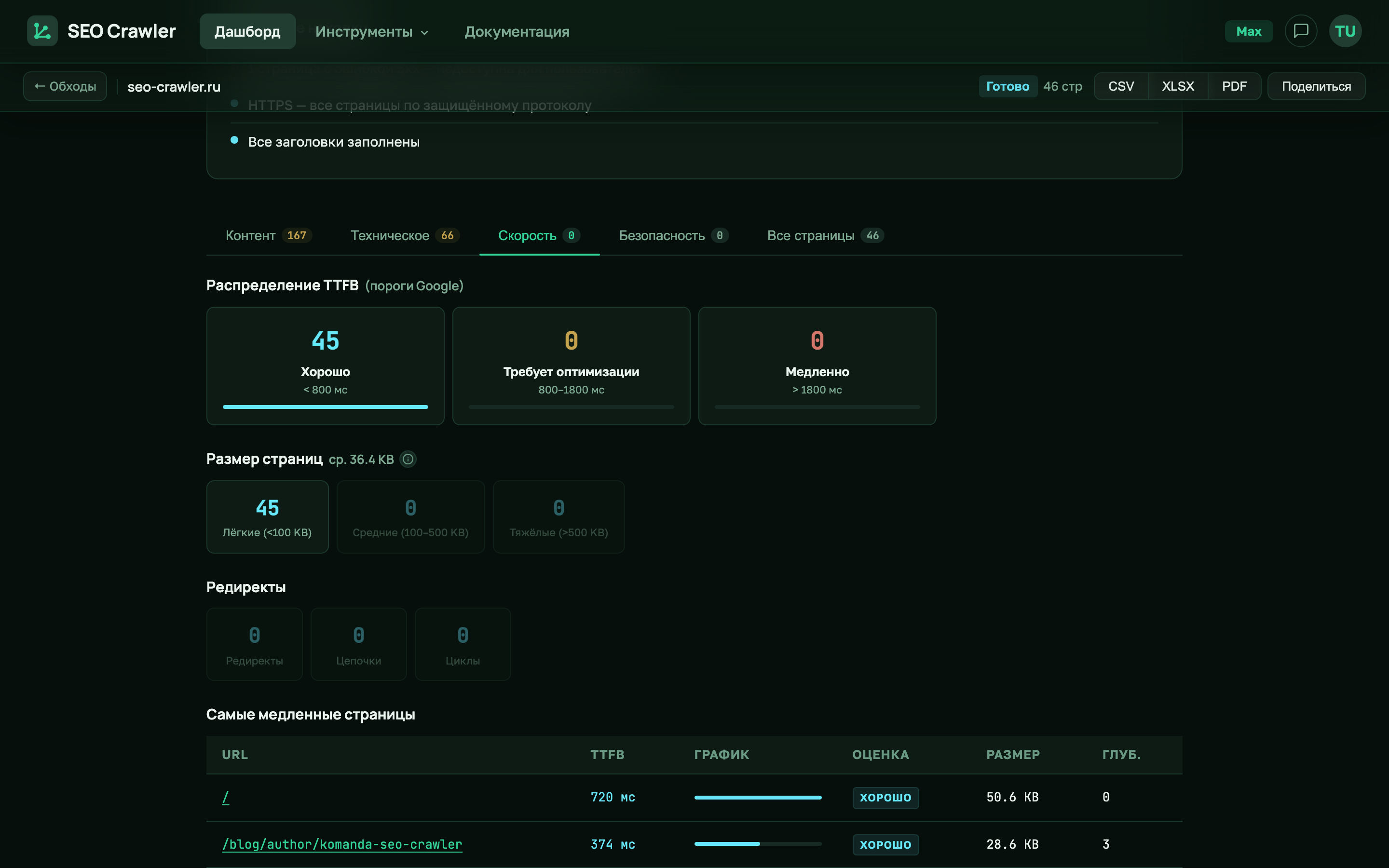Click ХОРОШО badge in the / row
The width and height of the screenshot is (1389, 868).
click(x=885, y=798)
